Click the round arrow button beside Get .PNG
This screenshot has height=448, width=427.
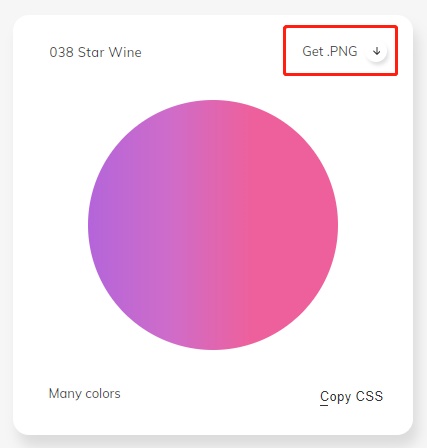pyautogui.click(x=377, y=51)
